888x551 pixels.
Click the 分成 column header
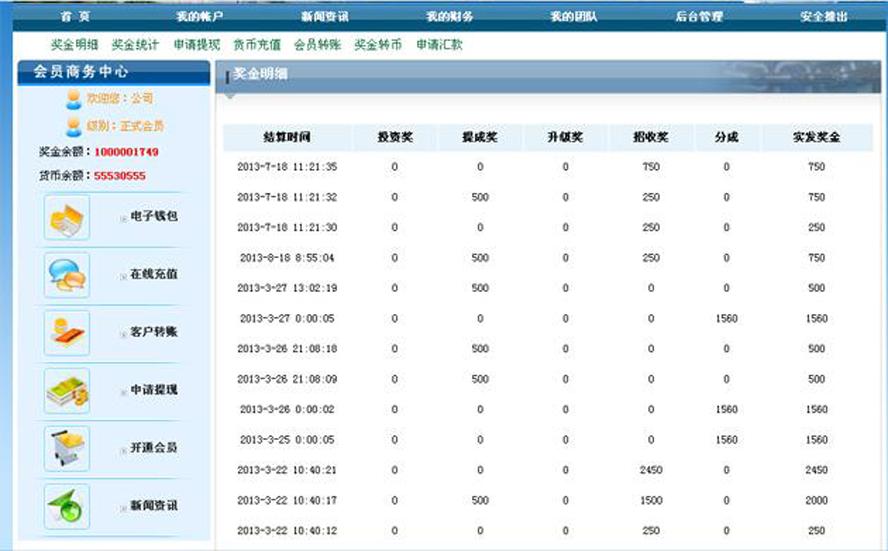(x=727, y=137)
